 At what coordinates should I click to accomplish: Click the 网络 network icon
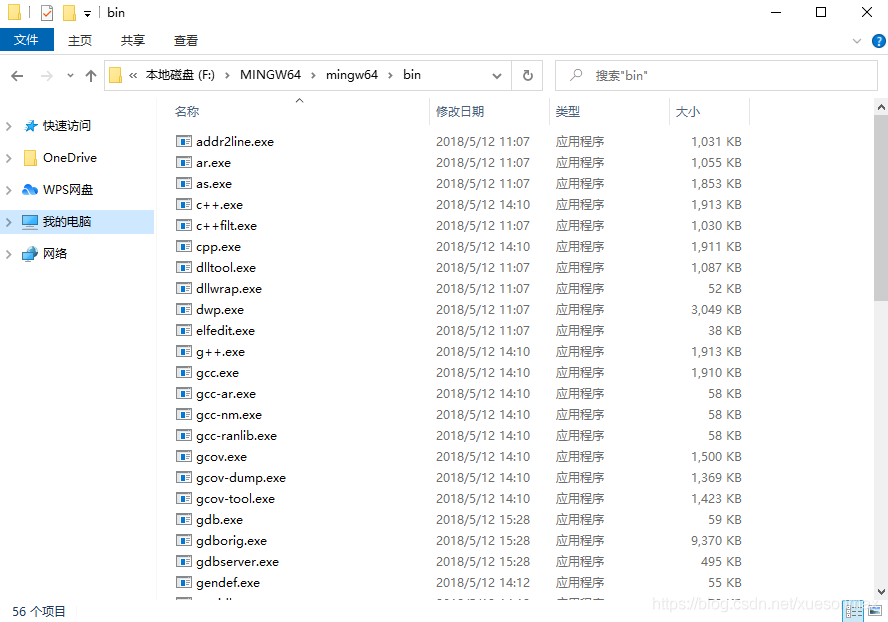pyautogui.click(x=30, y=254)
